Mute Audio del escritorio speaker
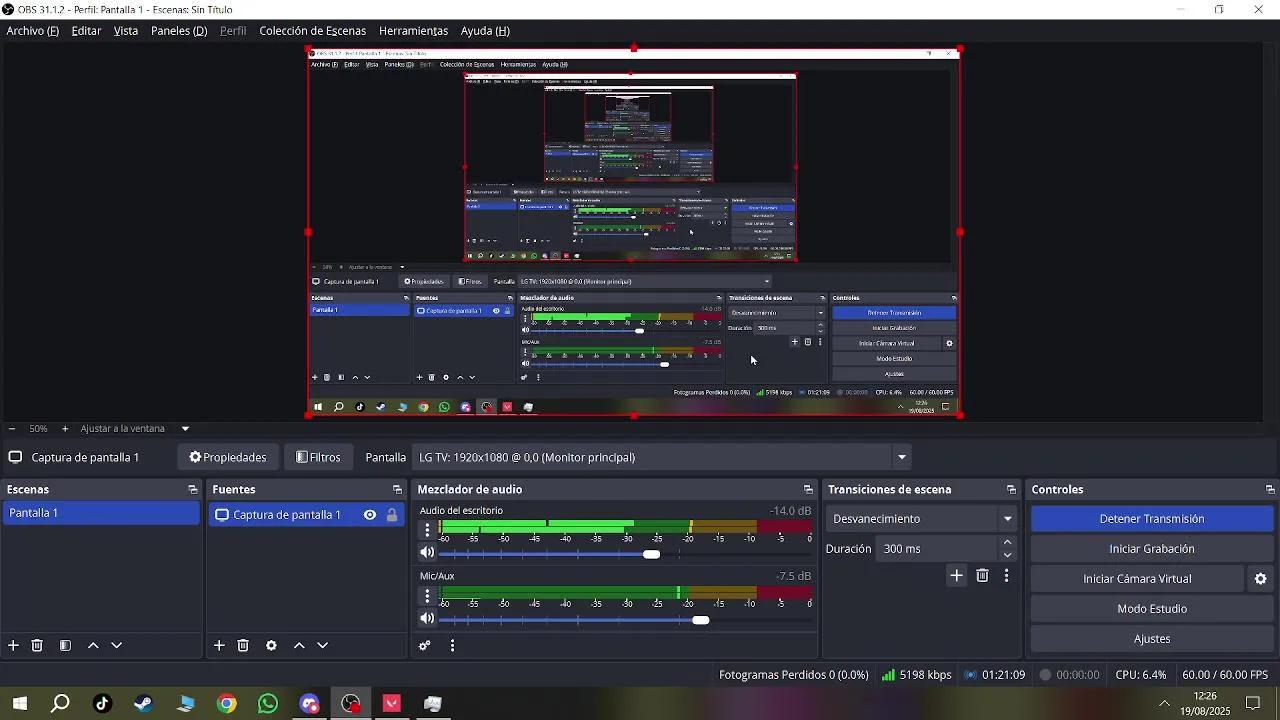1280x720 pixels. tap(427, 553)
